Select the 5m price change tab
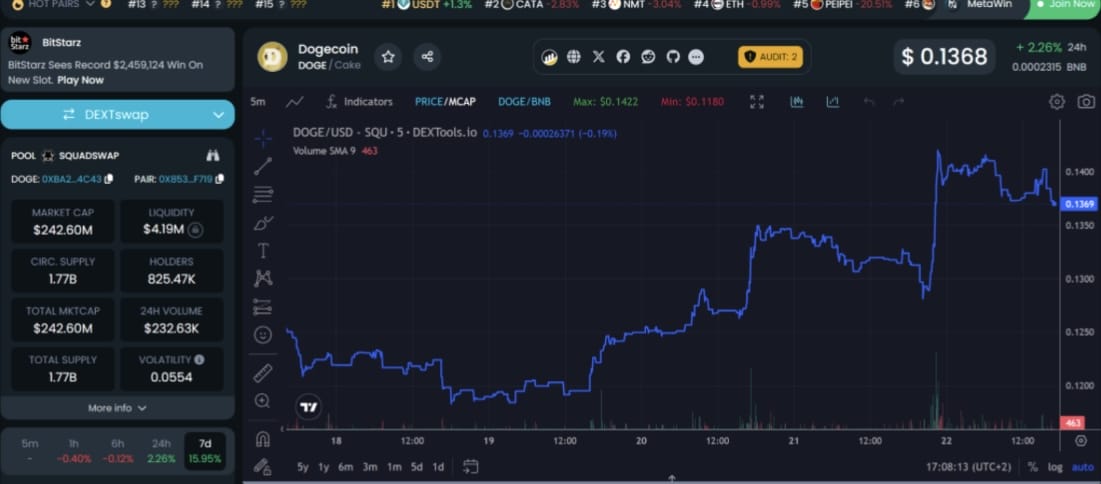 pyautogui.click(x=29, y=451)
